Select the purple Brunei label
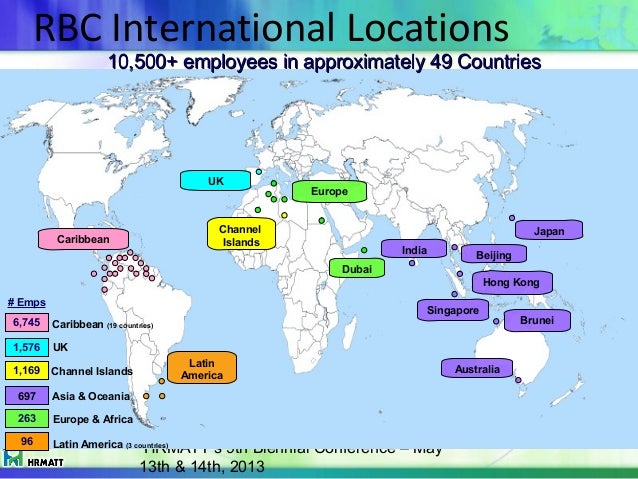Viewport: 638px width, 479px height. [537, 320]
